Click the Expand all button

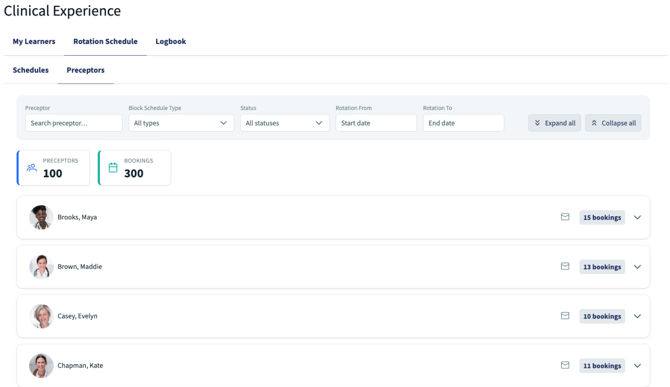[554, 123]
